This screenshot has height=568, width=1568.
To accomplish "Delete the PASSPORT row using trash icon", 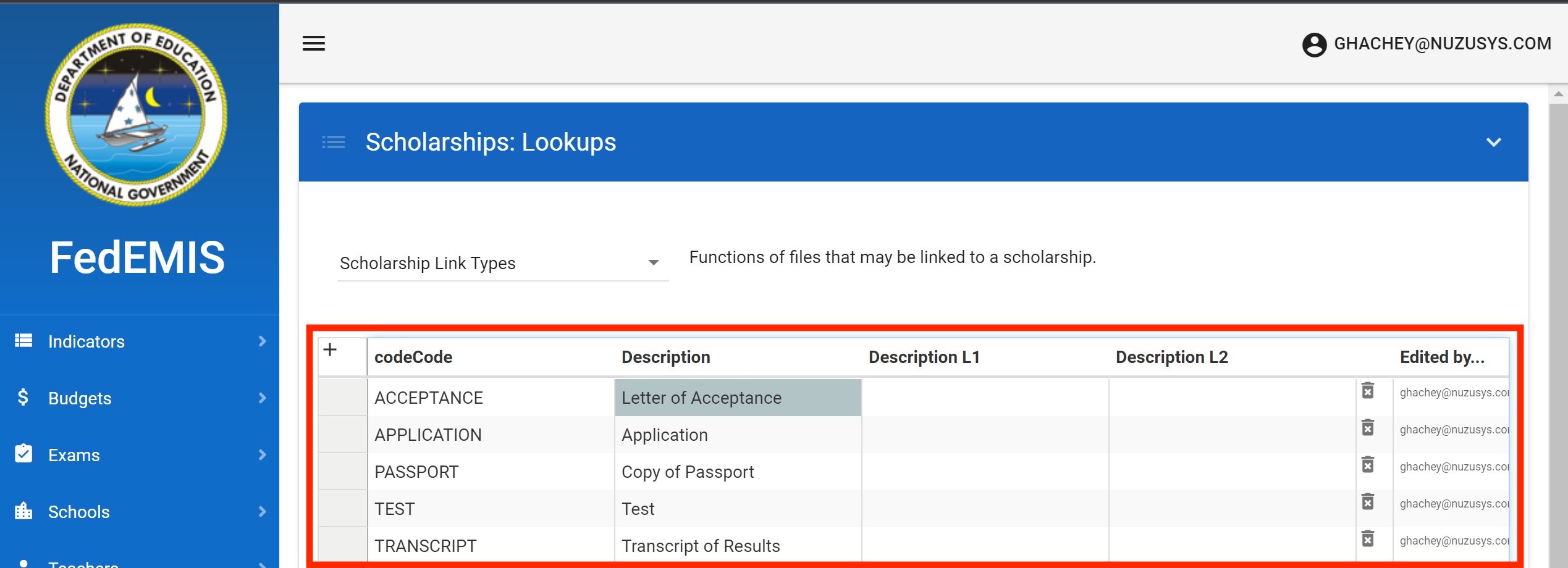I will [x=1368, y=465].
